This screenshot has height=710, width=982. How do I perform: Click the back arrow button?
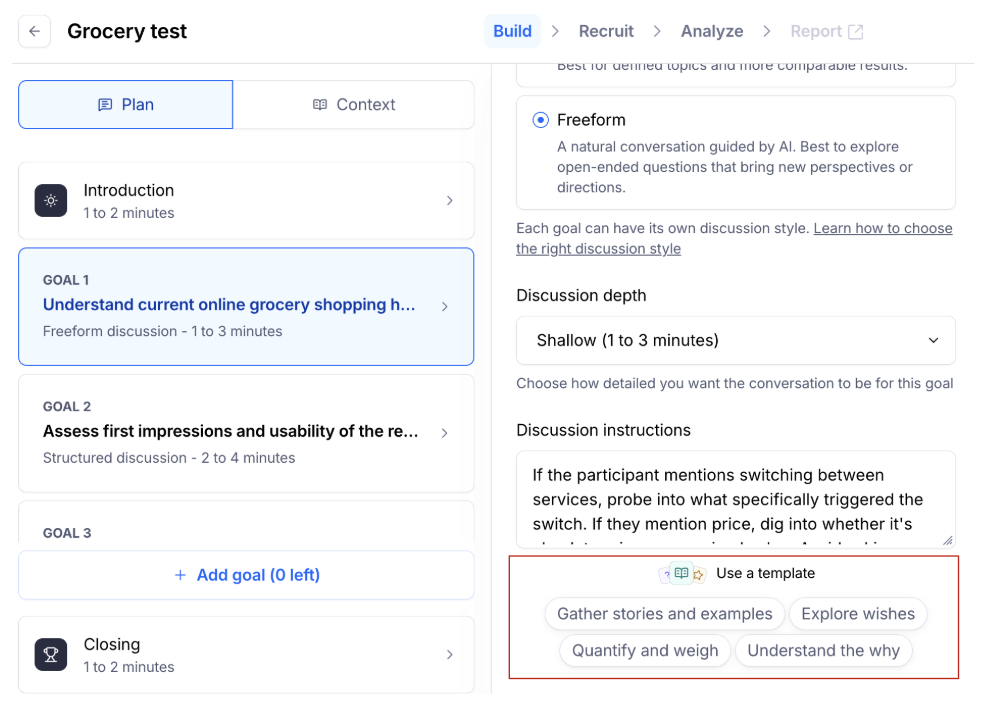[x=35, y=31]
